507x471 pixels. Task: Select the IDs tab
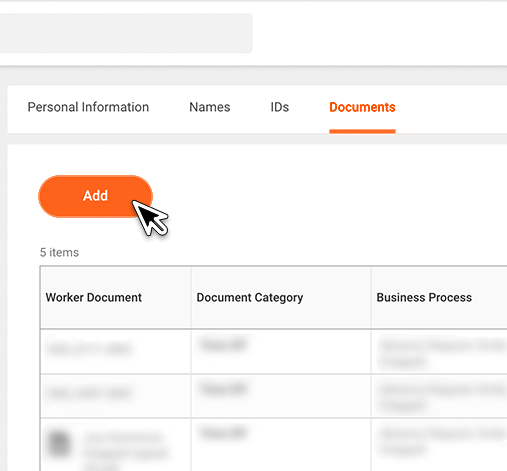click(x=279, y=107)
